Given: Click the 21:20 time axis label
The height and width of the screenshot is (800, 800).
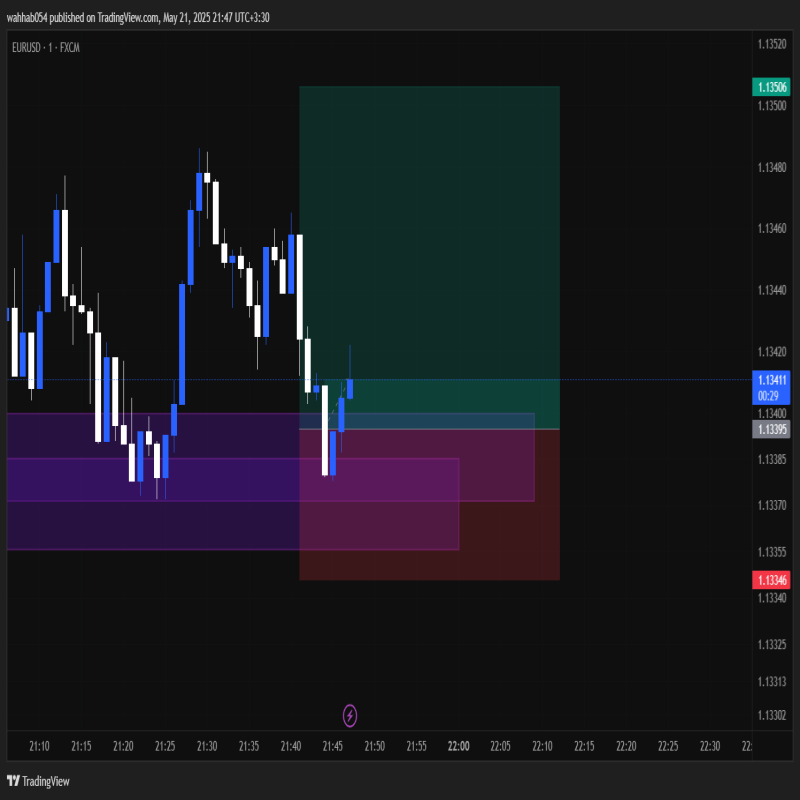Looking at the screenshot, I should [x=123, y=746].
